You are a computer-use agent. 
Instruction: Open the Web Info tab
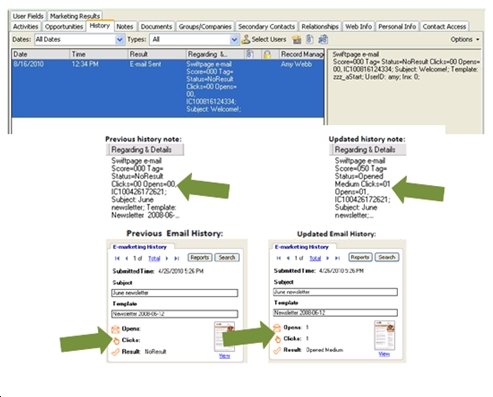358,26
